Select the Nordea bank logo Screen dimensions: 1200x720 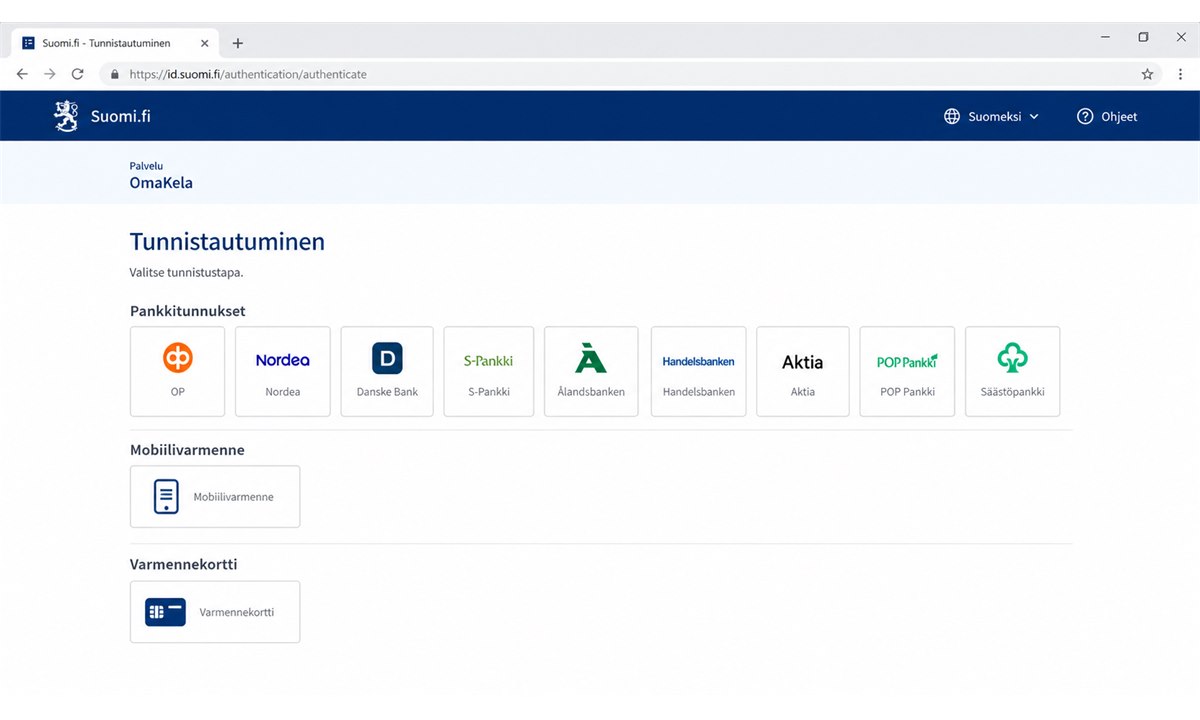(283, 360)
